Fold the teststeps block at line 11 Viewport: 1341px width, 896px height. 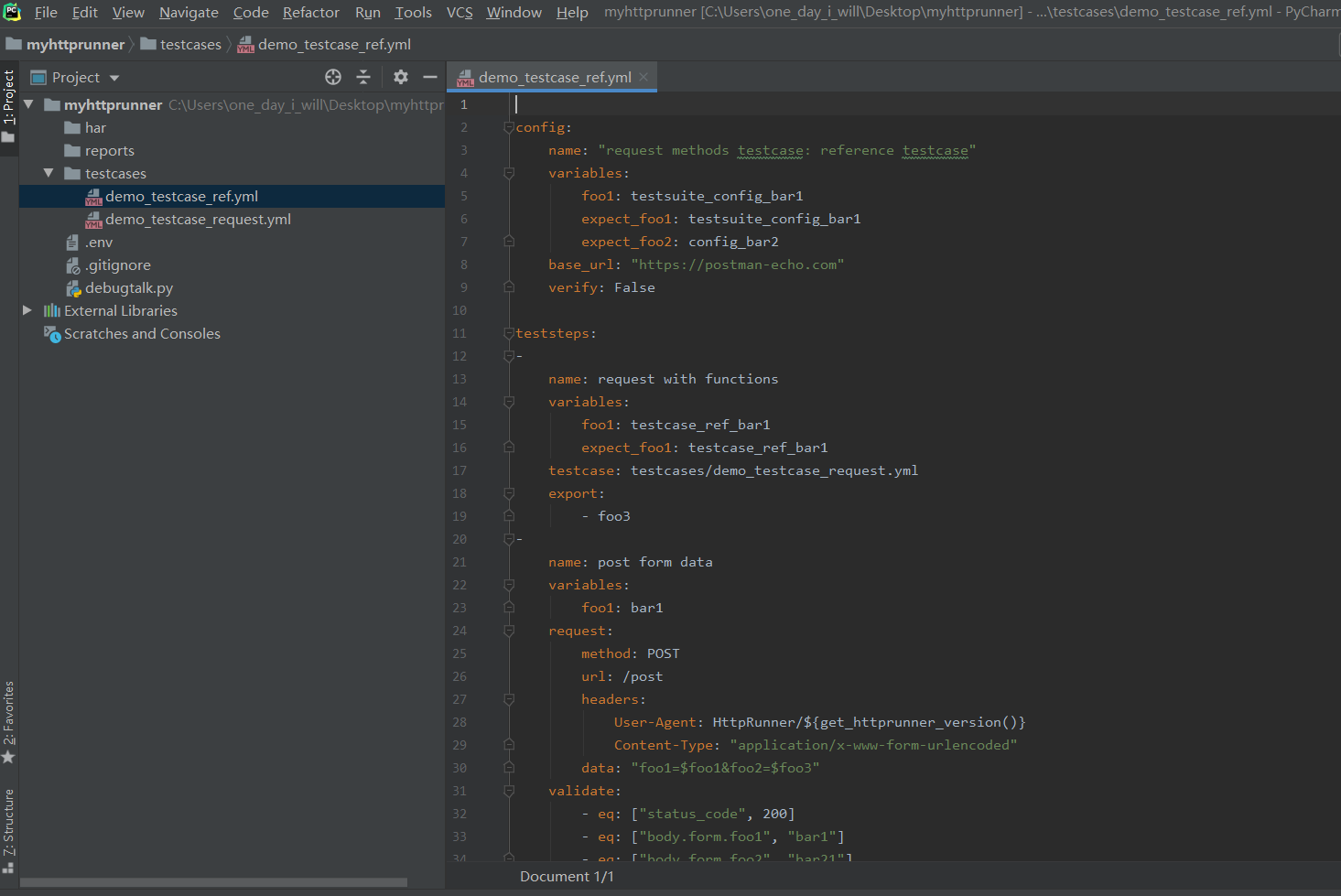tap(509, 333)
